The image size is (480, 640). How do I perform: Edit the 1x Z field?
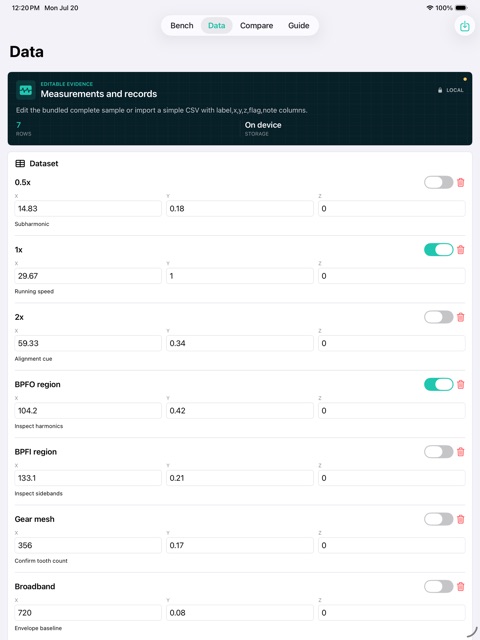pos(392,276)
